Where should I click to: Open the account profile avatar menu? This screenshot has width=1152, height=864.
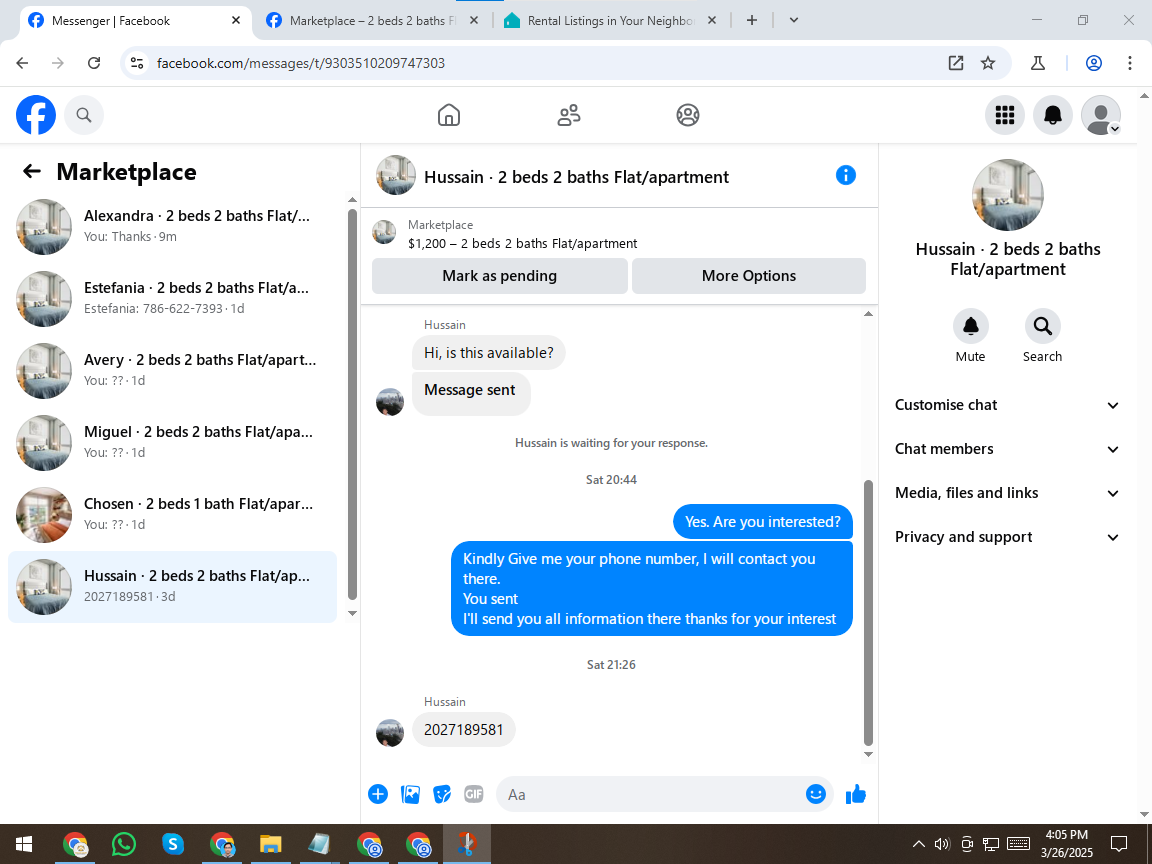1101,115
